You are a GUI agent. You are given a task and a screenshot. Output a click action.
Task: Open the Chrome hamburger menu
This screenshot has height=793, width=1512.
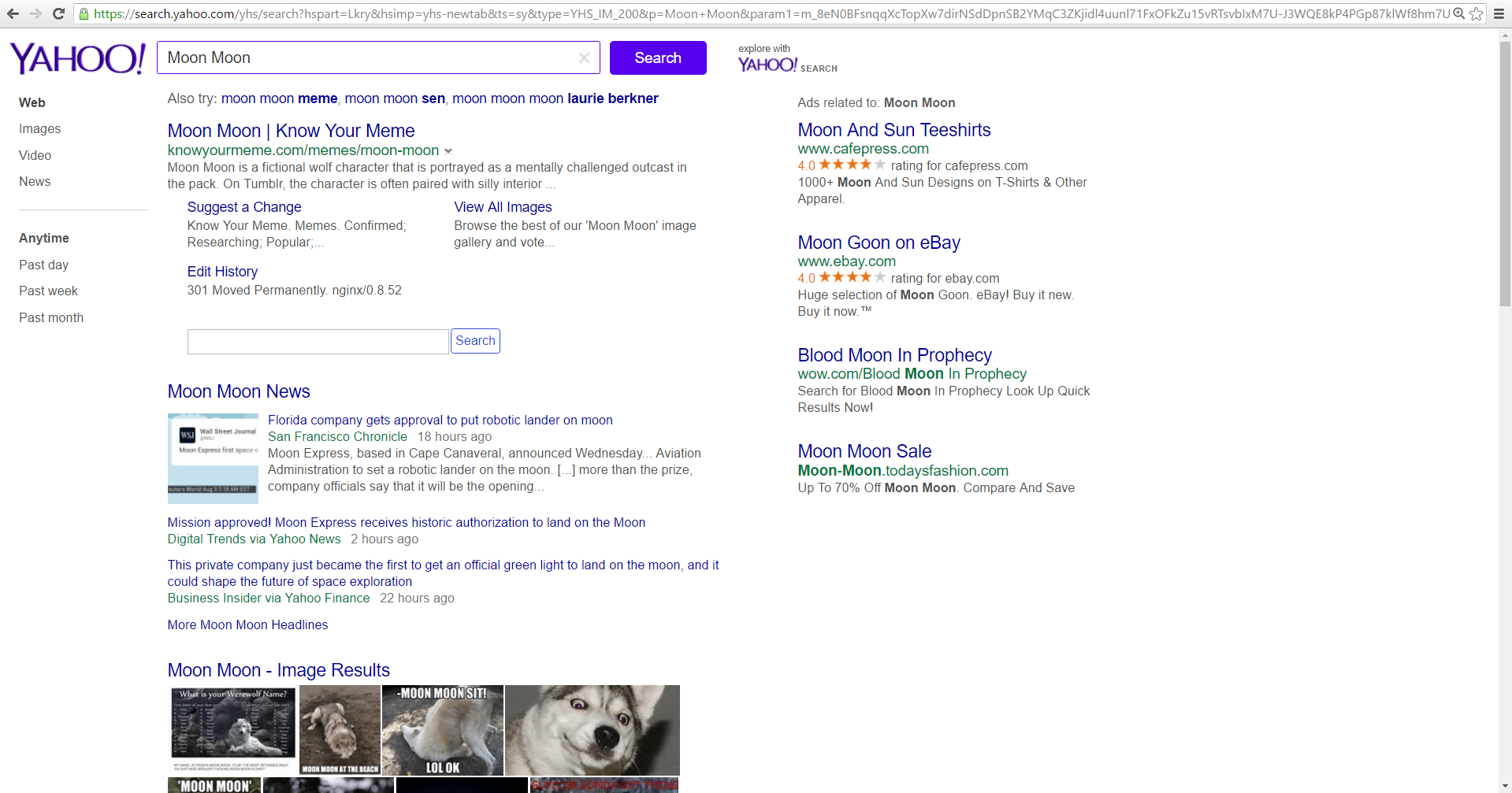pyautogui.click(x=1499, y=13)
